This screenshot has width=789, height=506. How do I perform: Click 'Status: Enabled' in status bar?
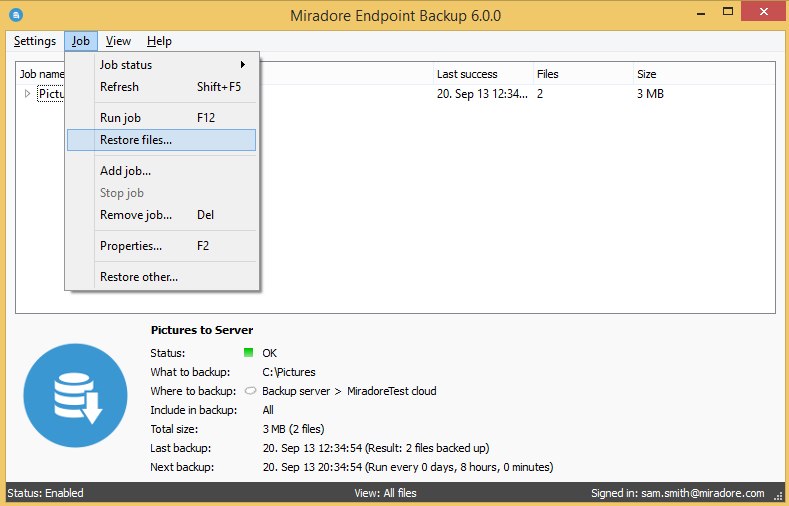[x=45, y=493]
